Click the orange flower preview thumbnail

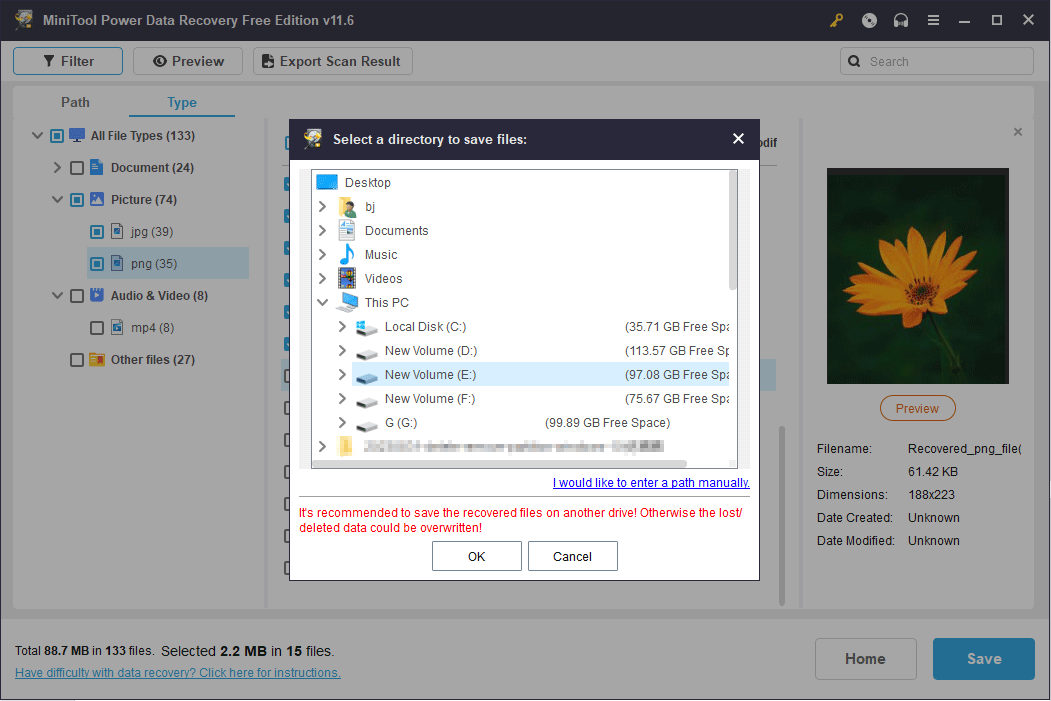pos(917,275)
